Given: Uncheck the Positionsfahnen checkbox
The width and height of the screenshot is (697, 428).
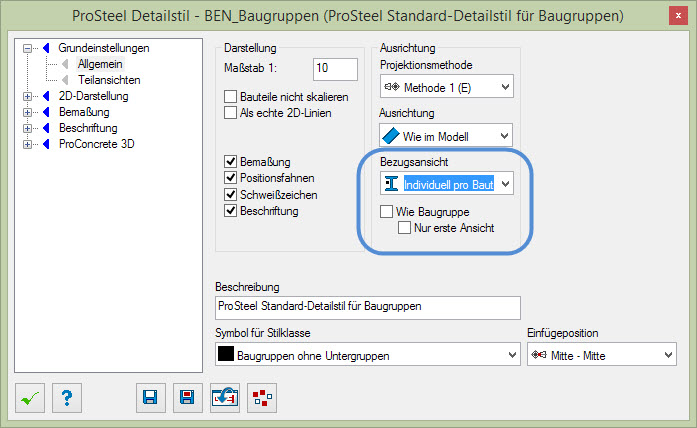Looking at the screenshot, I should pos(230,177).
